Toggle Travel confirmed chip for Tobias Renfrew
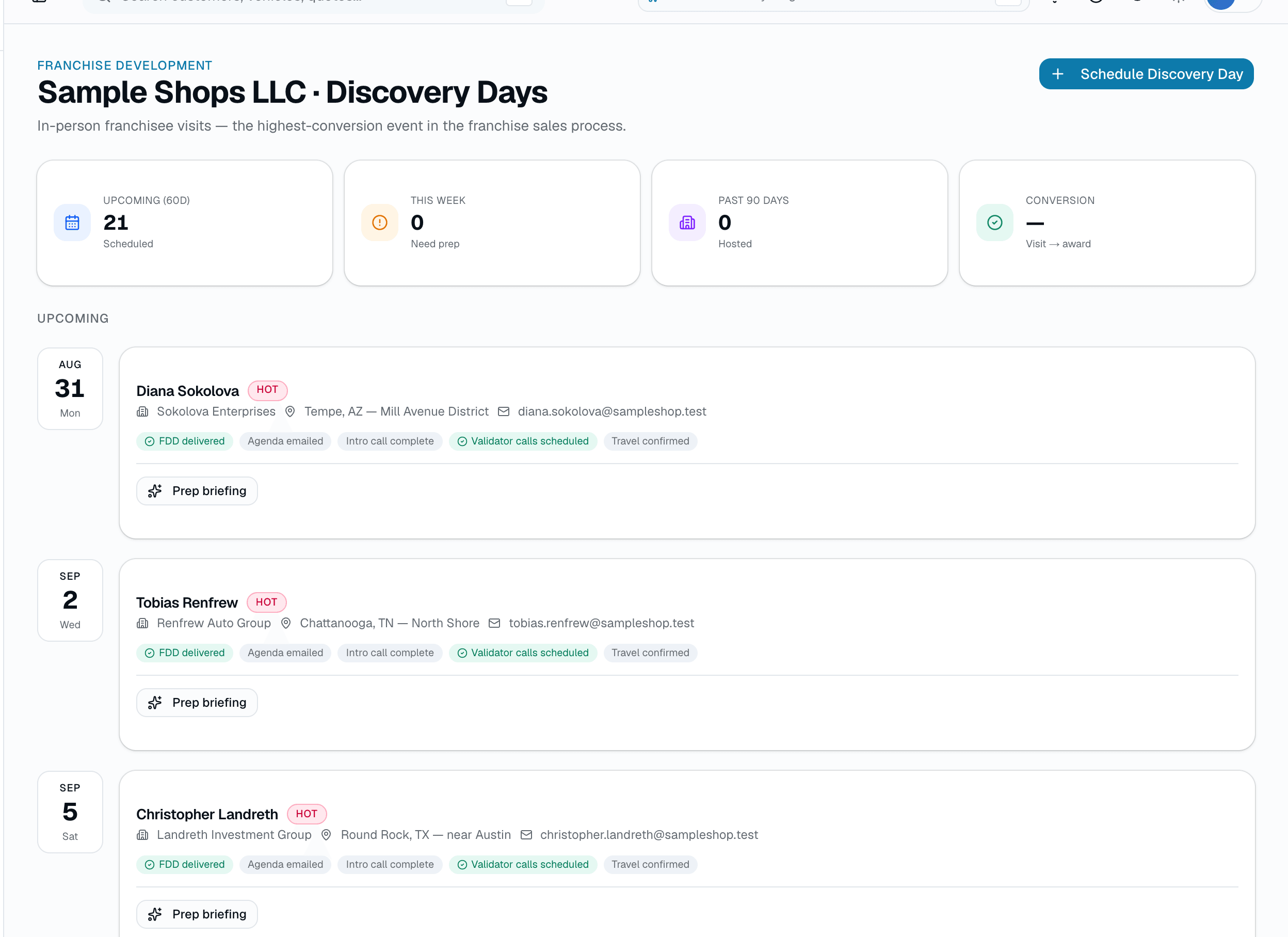This screenshot has height=937, width=1288. [x=650, y=653]
